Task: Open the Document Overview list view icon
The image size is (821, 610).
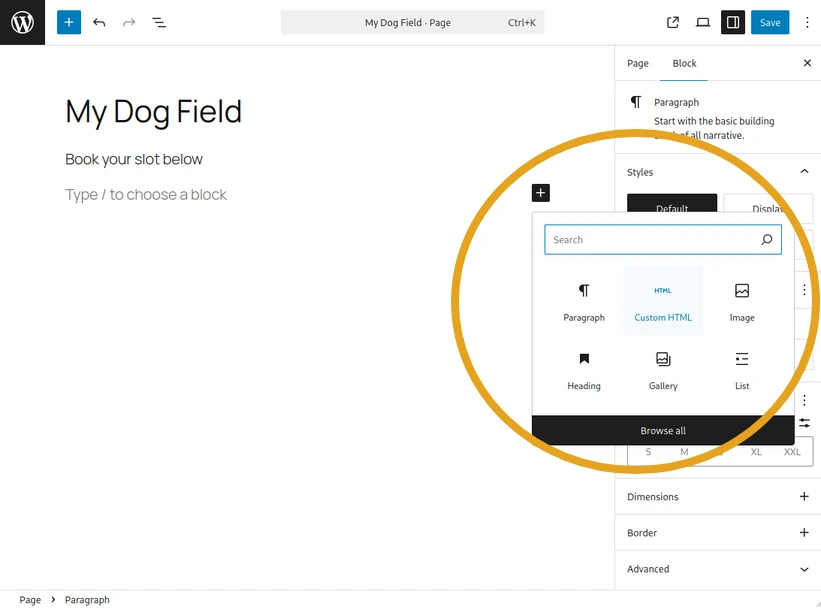Action: click(158, 21)
